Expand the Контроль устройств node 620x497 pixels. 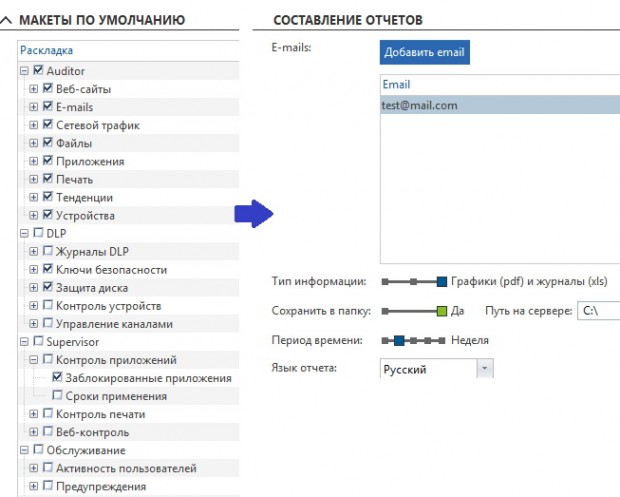tap(34, 306)
